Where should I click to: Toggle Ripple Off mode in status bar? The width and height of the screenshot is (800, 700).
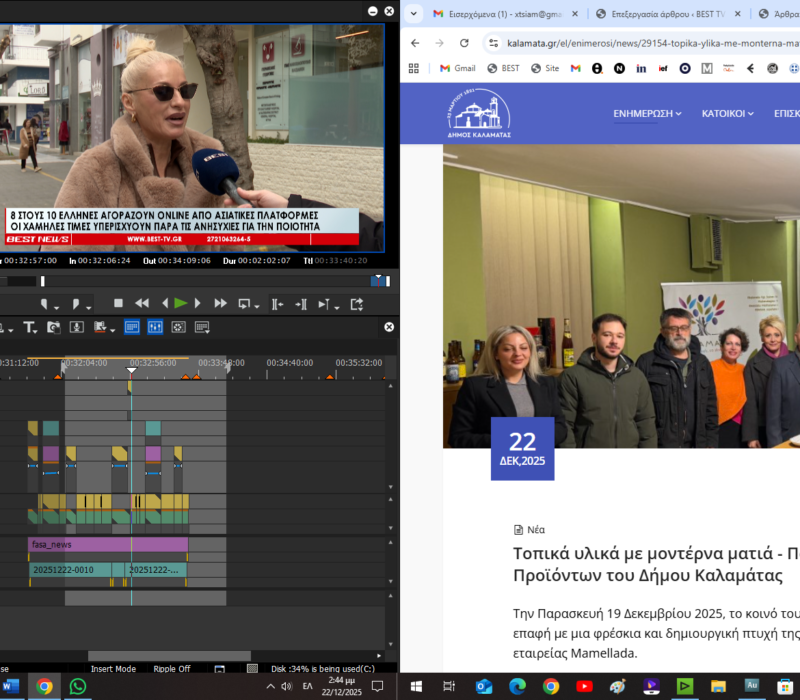point(173,669)
